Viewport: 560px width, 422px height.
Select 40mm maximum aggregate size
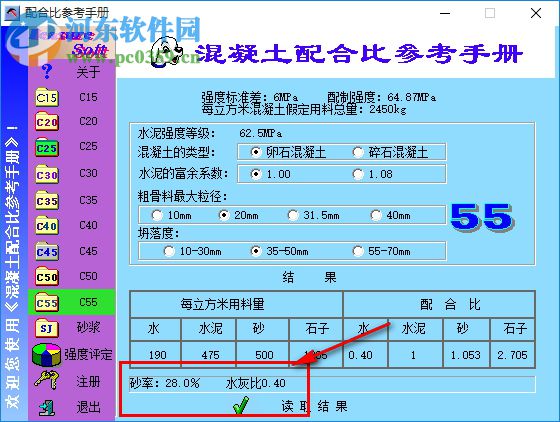click(x=376, y=215)
